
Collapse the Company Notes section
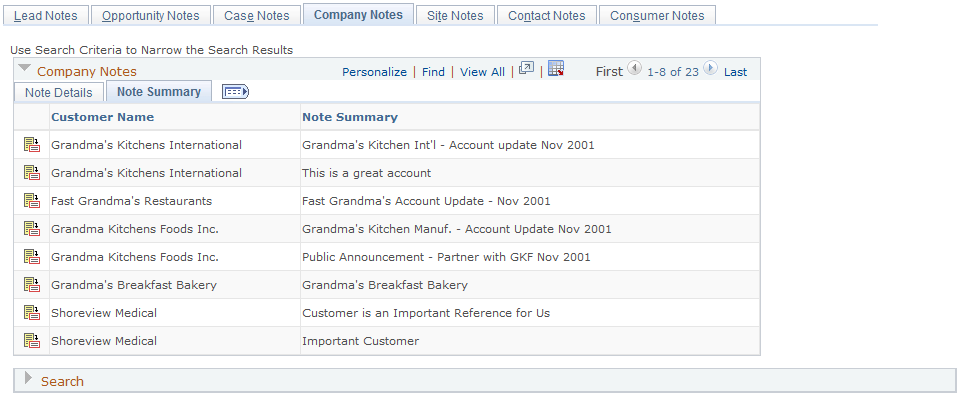(x=25, y=69)
